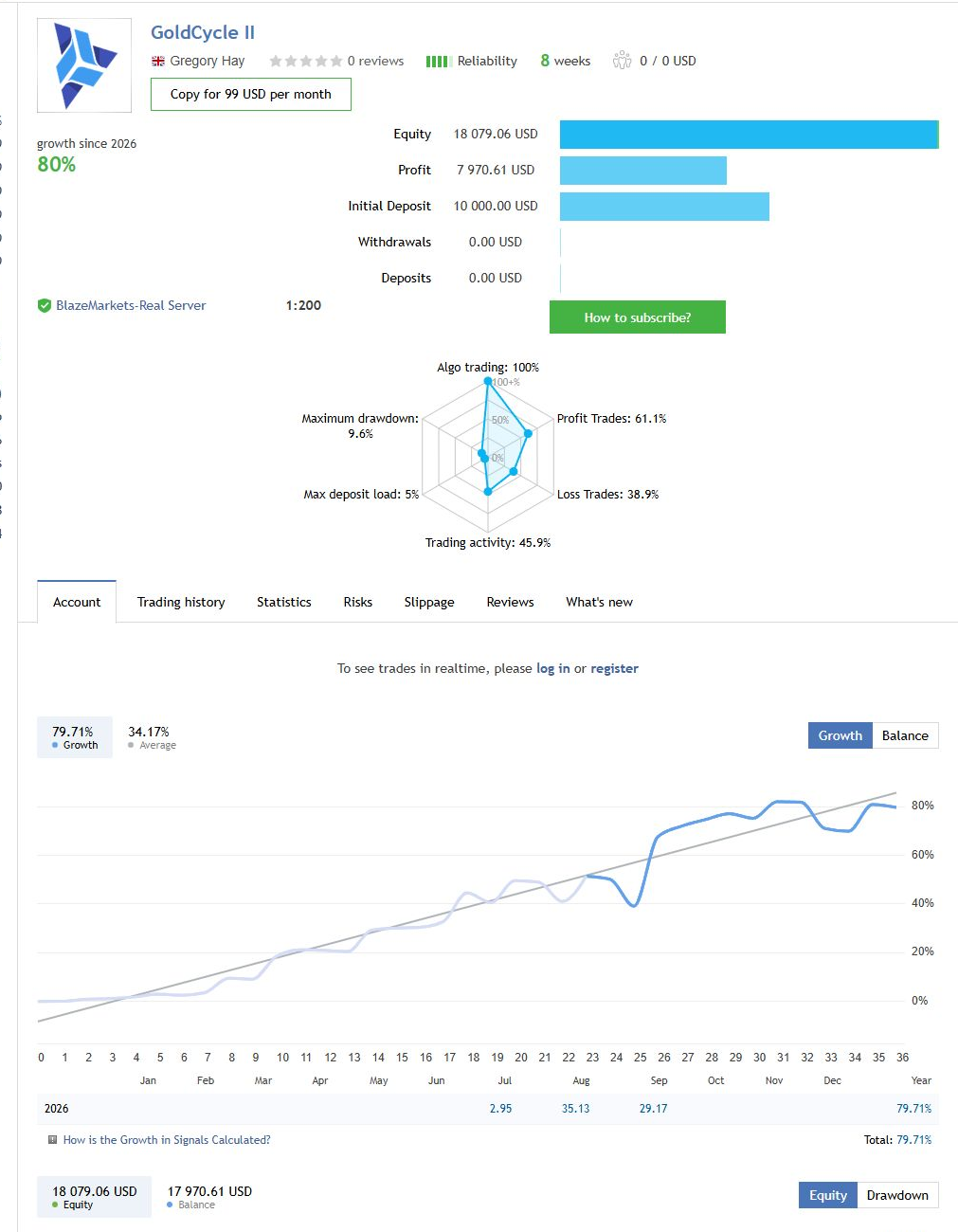Click the GoldCycle II signal logo

pos(84,66)
